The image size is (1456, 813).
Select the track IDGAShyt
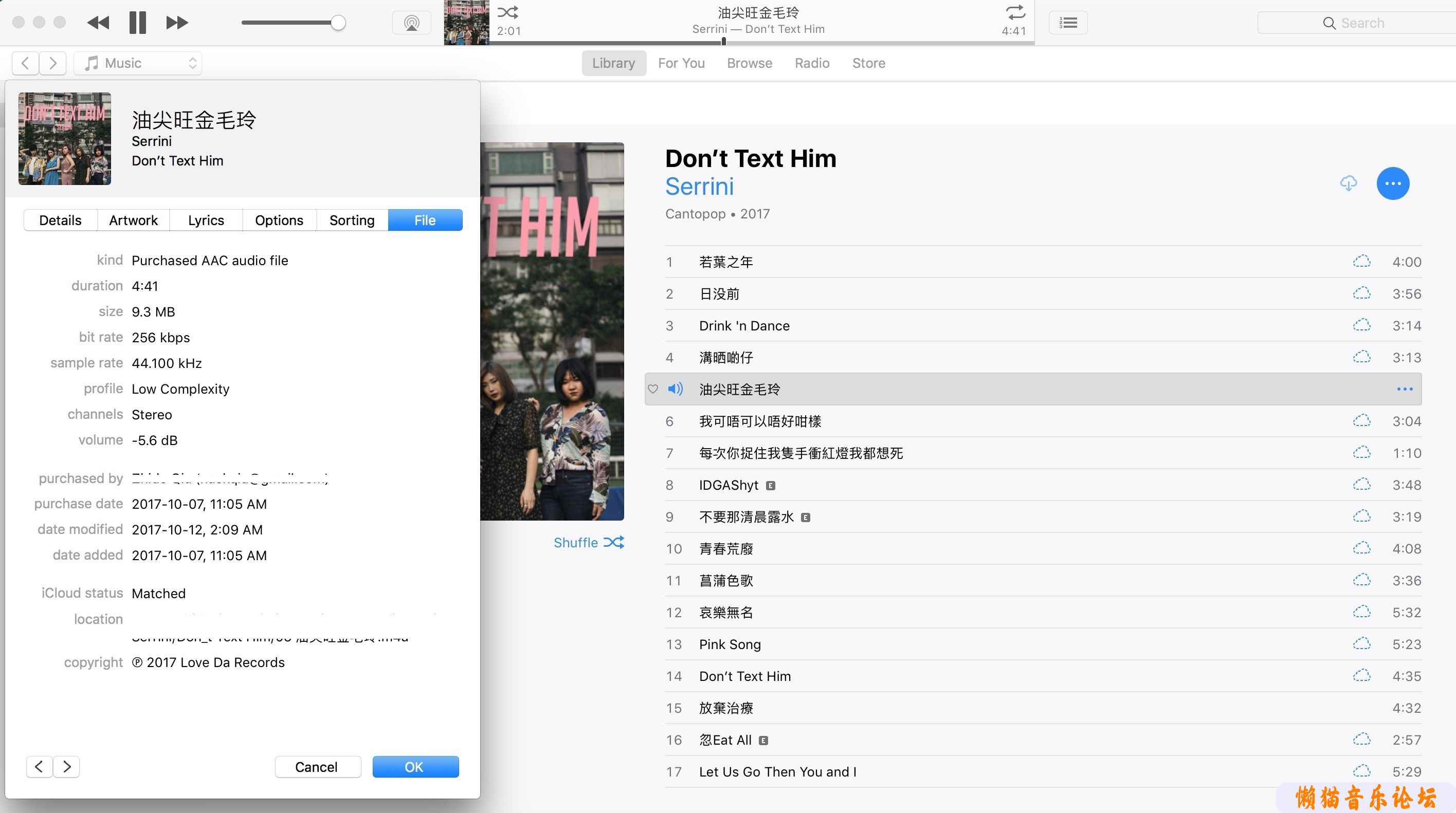[x=1043, y=485]
